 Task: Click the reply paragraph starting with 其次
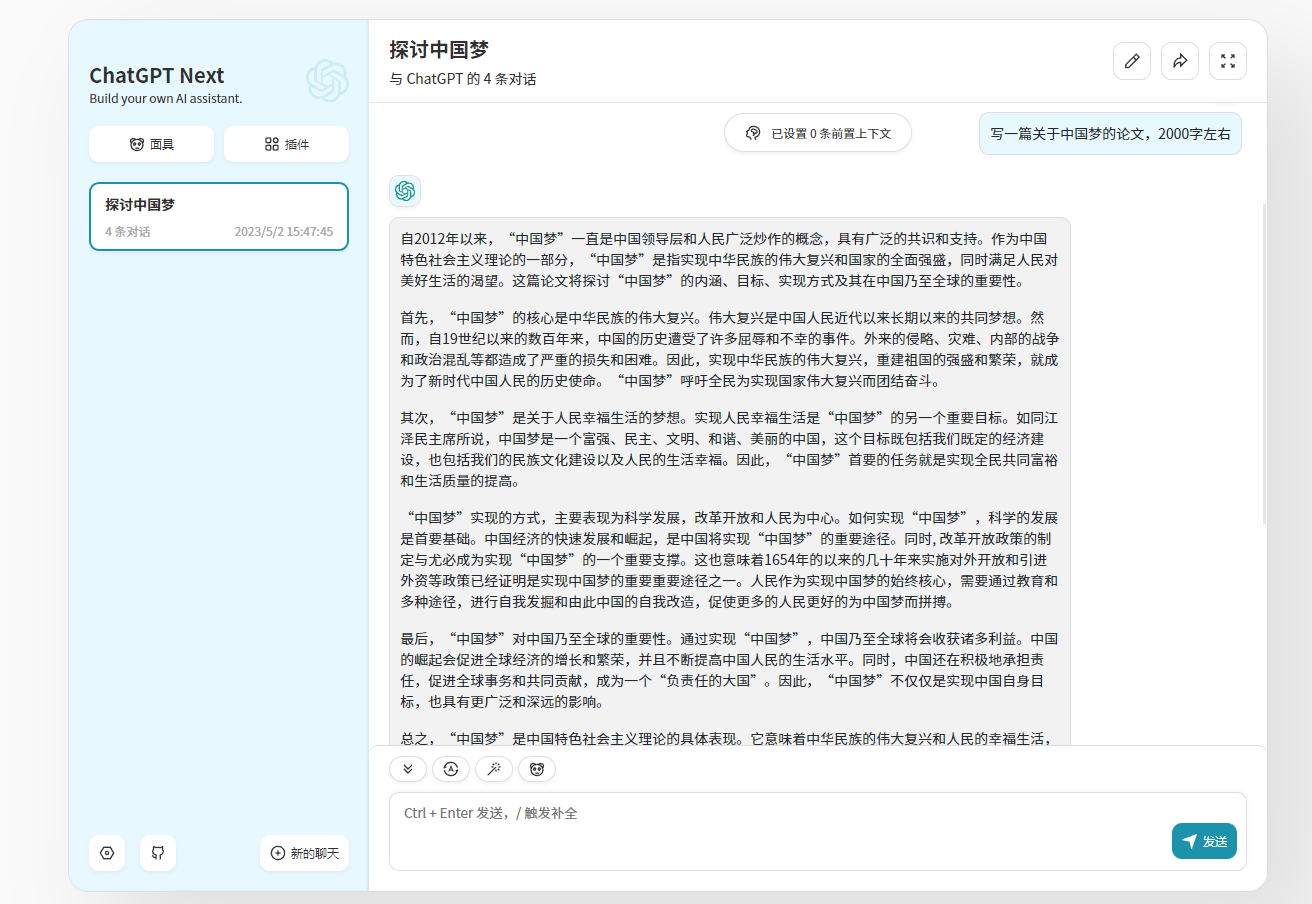(730, 449)
